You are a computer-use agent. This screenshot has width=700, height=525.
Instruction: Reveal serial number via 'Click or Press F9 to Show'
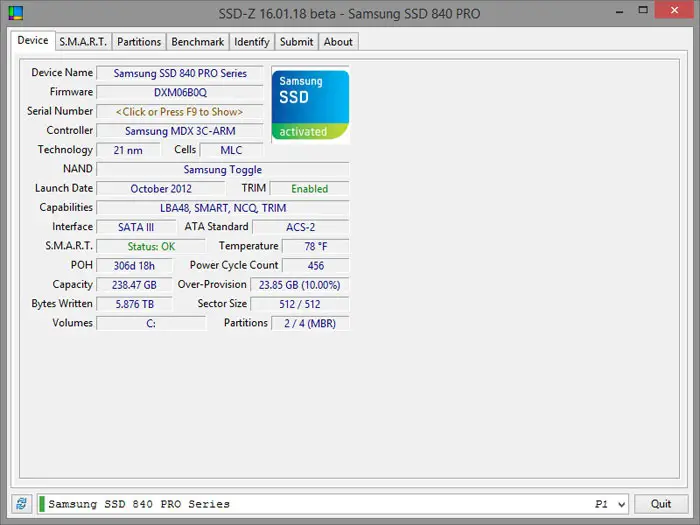tap(179, 112)
